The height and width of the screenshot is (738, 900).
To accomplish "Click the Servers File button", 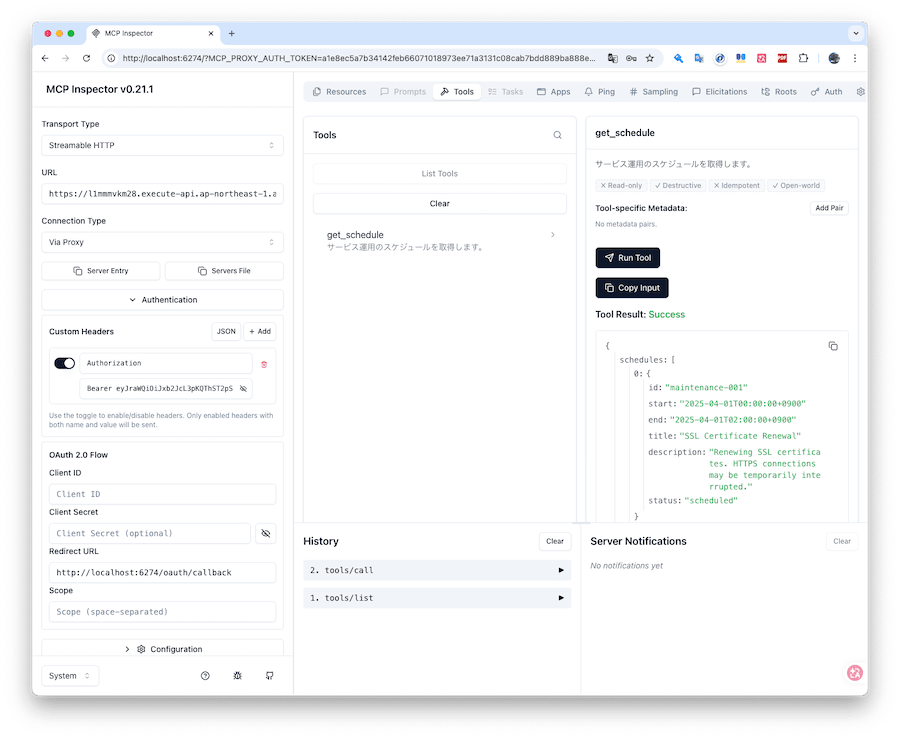I will [224, 271].
